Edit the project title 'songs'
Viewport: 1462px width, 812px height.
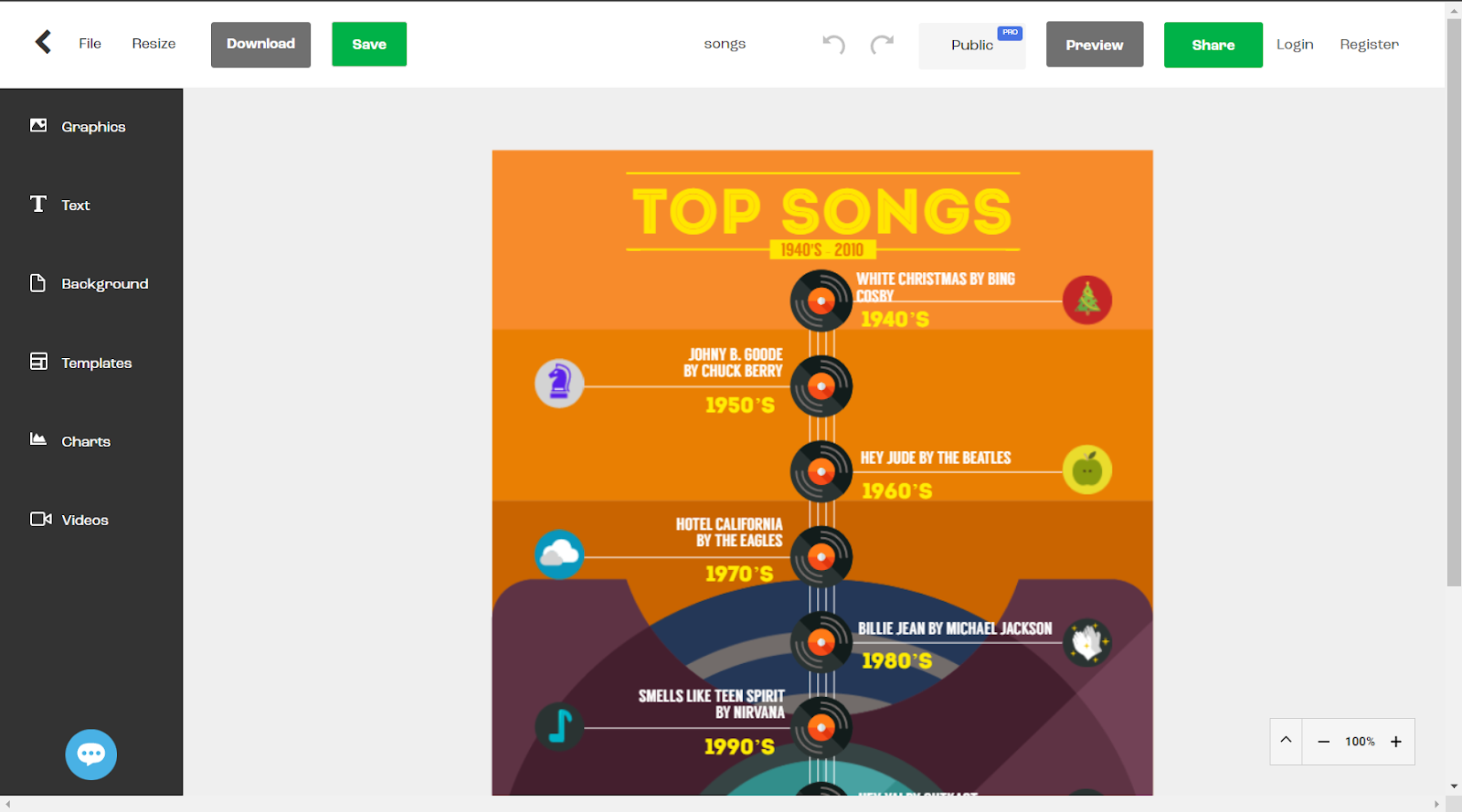725,44
